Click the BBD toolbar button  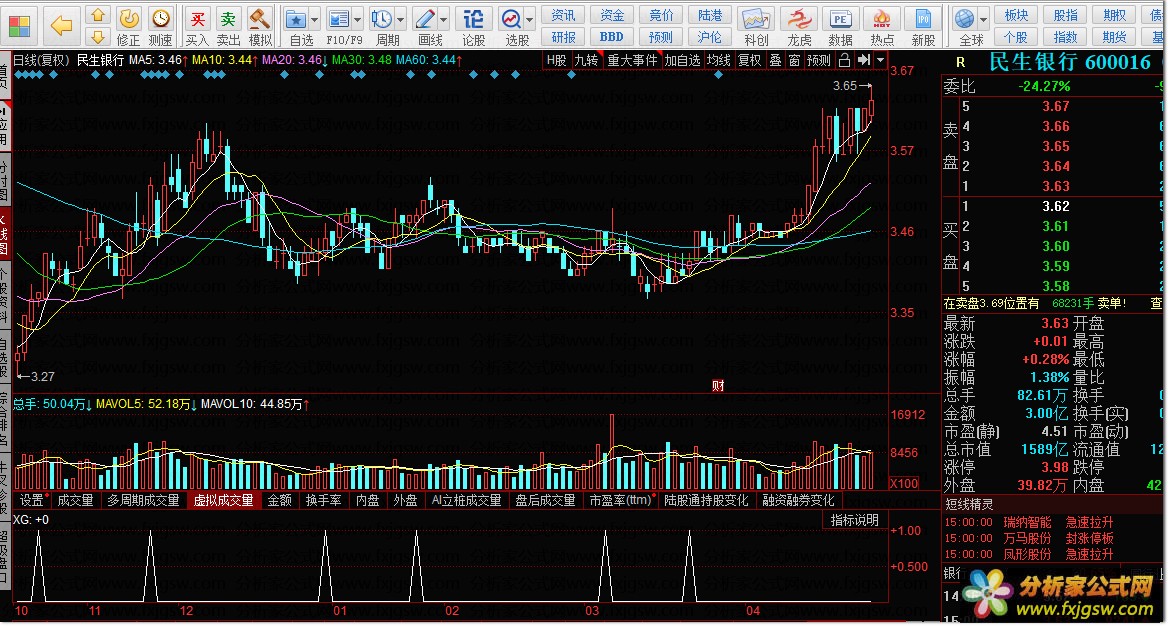tap(611, 36)
